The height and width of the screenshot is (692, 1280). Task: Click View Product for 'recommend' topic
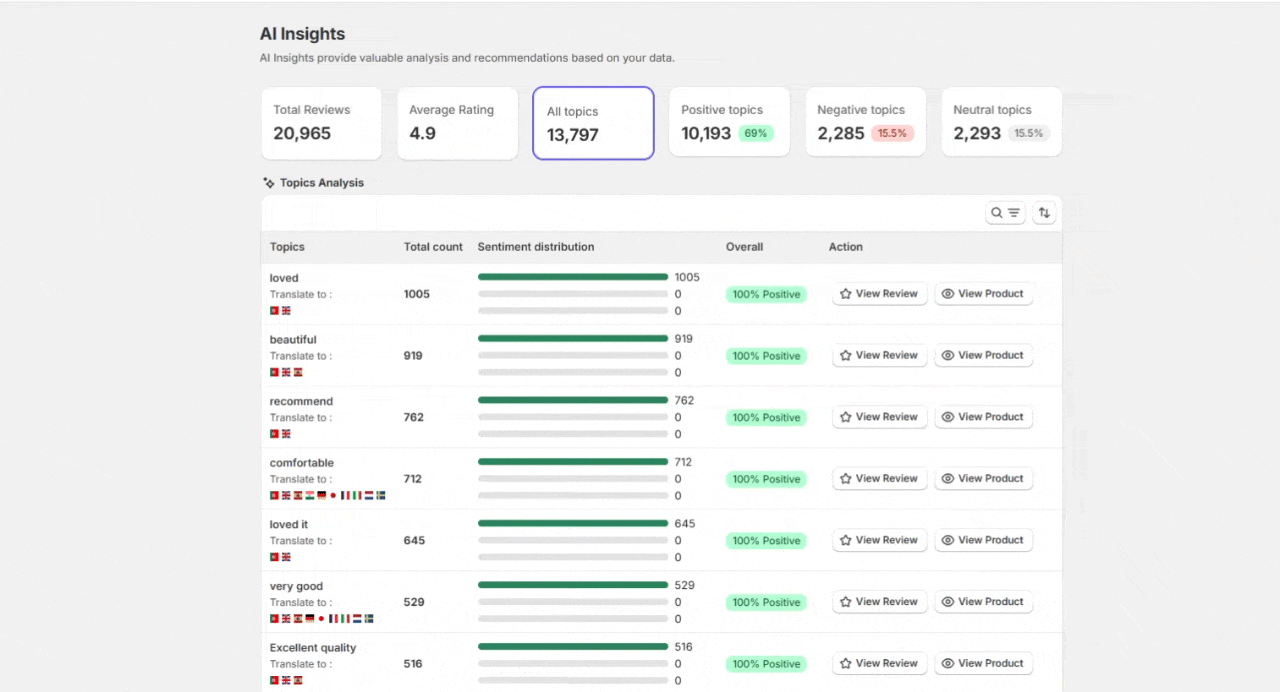(x=983, y=417)
